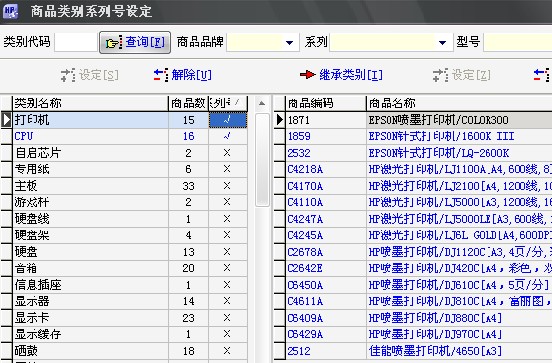Select the 主板 category
Viewport: 552px width, 363px height.
click(90, 186)
